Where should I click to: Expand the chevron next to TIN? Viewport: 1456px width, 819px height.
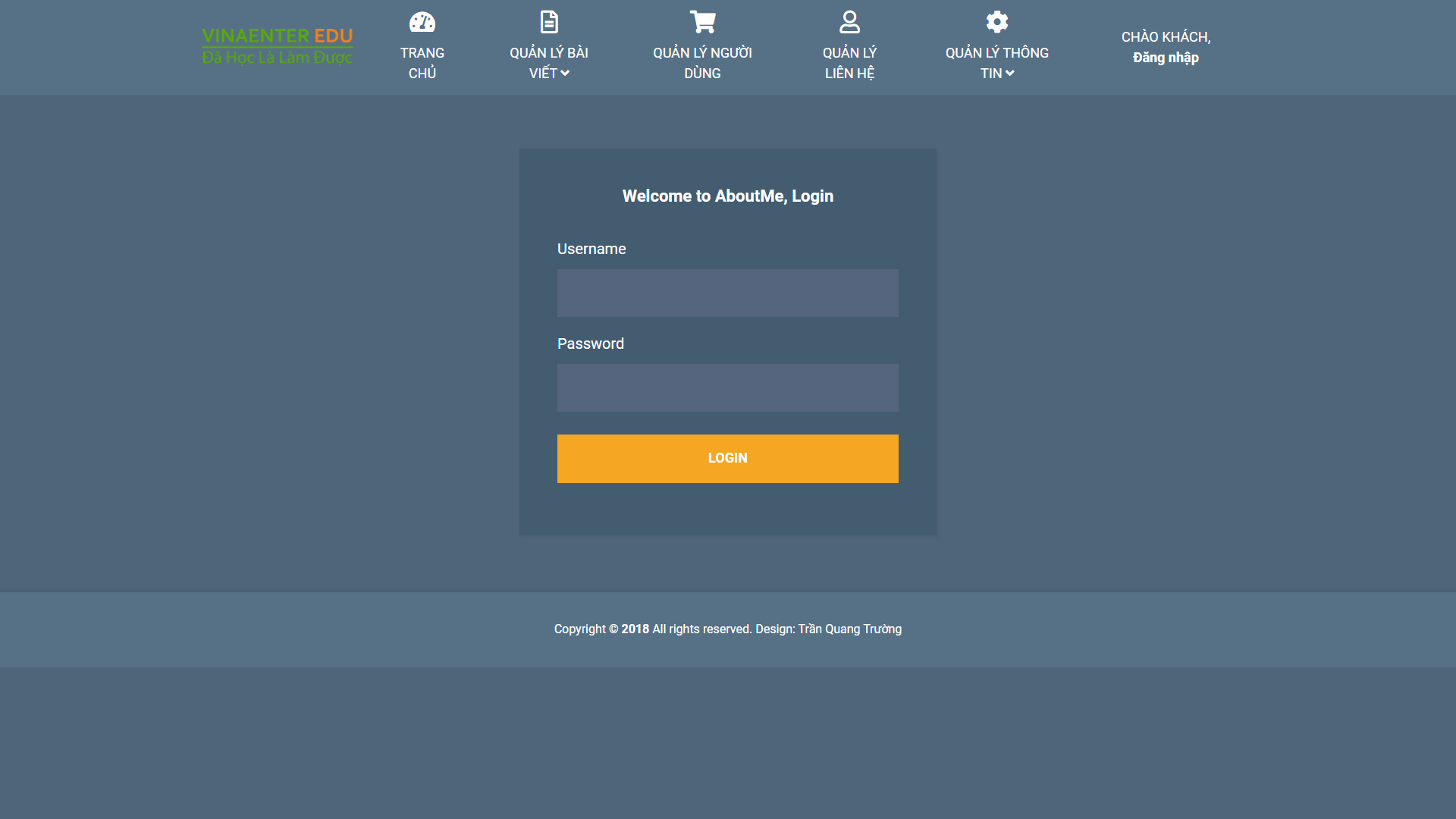[x=1009, y=74]
